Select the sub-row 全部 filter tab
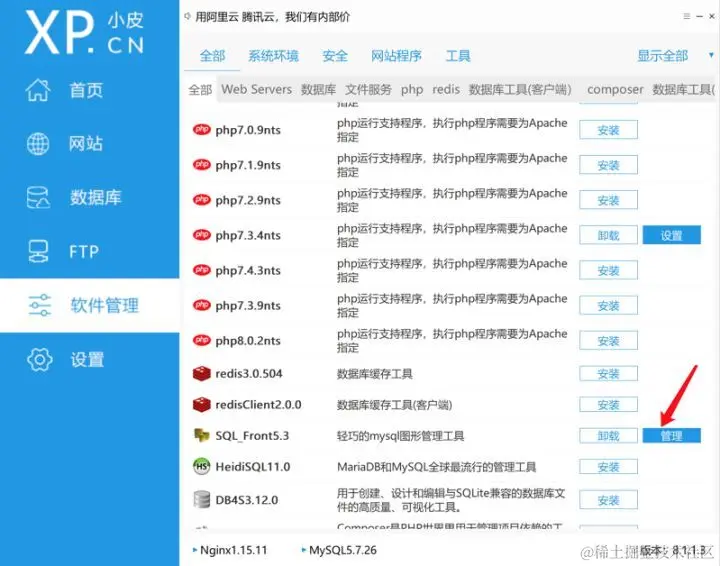The height and width of the screenshot is (566, 720). pyautogui.click(x=200, y=89)
